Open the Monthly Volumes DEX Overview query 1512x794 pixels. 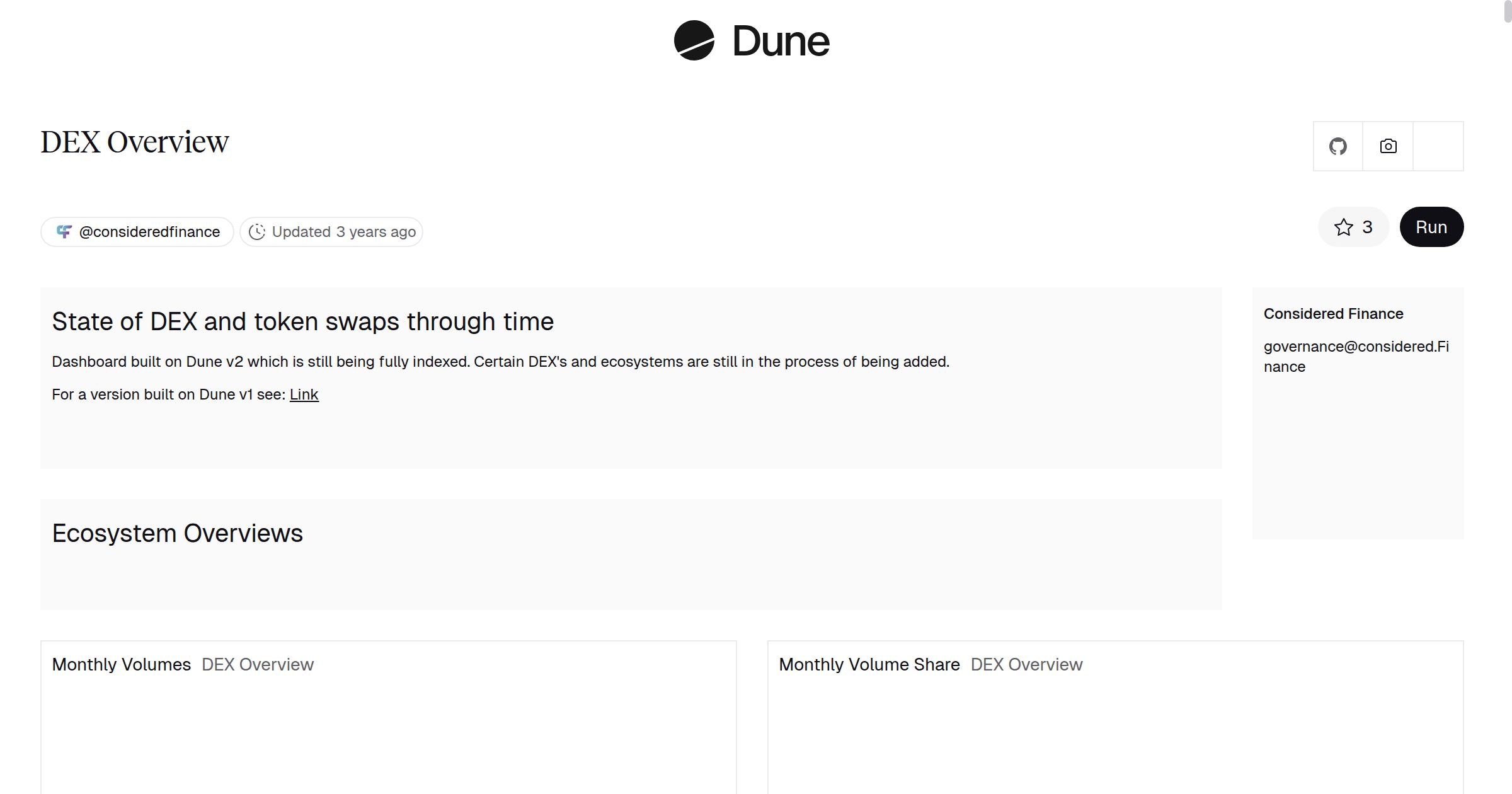(122, 664)
